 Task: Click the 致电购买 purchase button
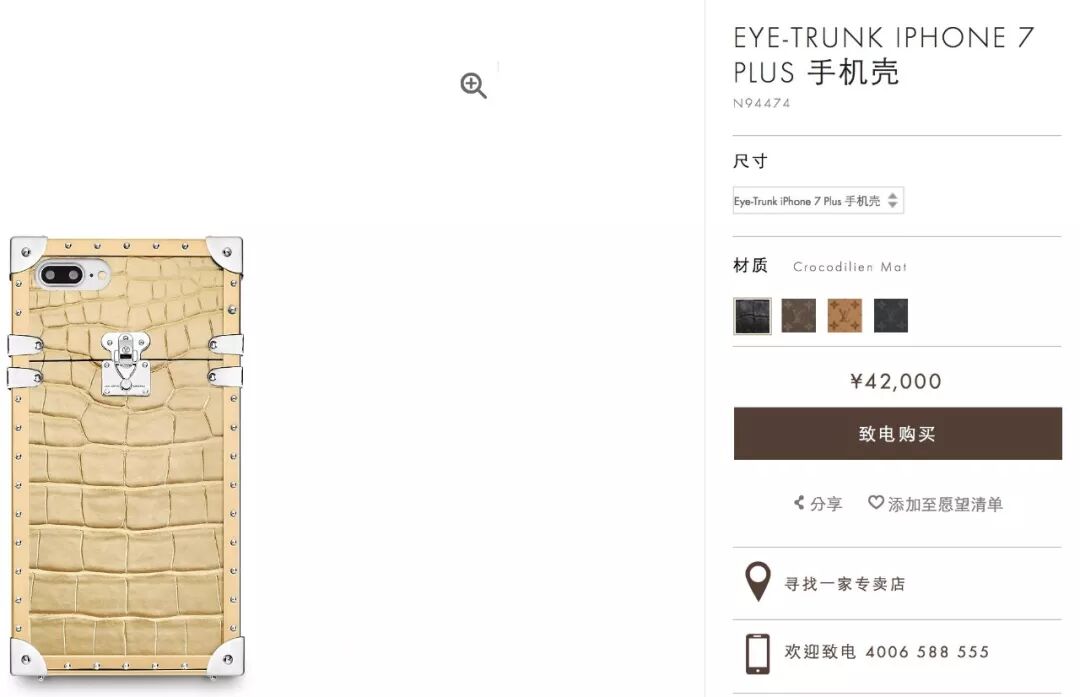pos(897,433)
